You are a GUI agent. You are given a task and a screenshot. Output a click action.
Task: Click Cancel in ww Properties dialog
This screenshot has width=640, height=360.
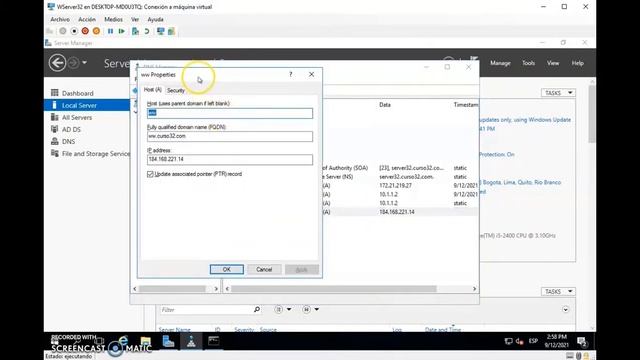tap(264, 269)
